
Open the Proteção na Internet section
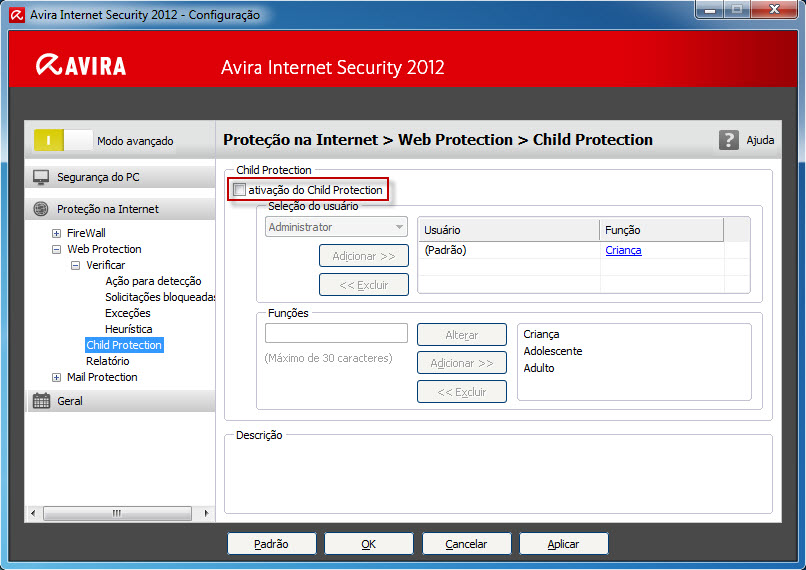click(120, 209)
